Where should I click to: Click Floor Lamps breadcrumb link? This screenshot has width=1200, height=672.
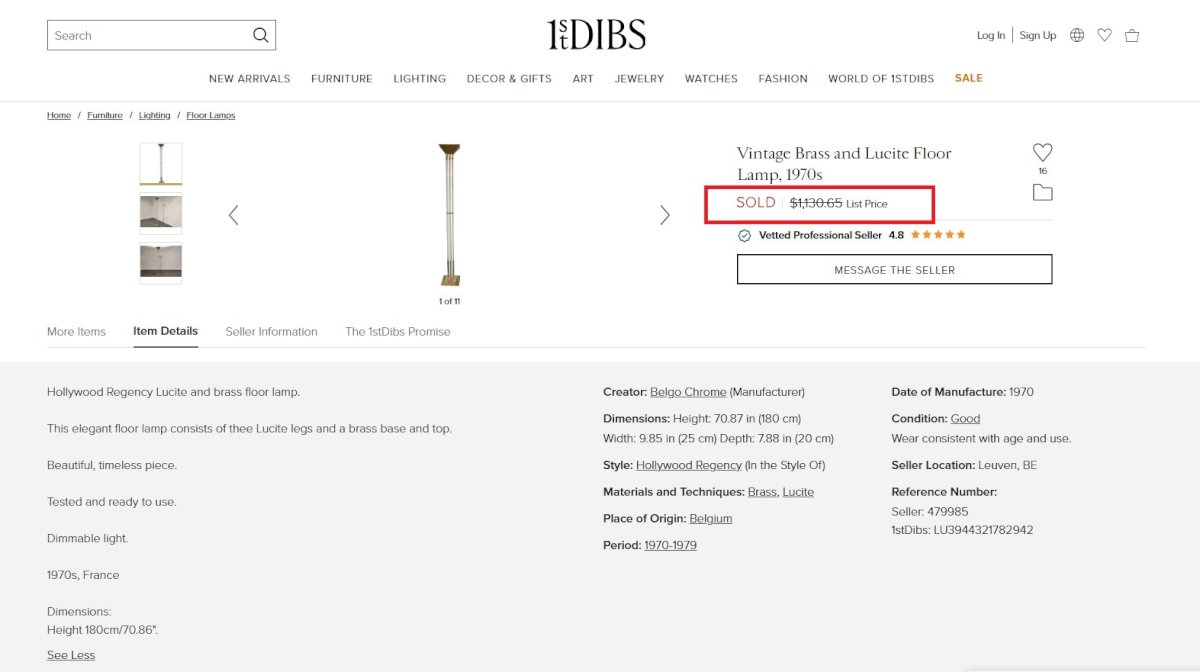point(210,116)
